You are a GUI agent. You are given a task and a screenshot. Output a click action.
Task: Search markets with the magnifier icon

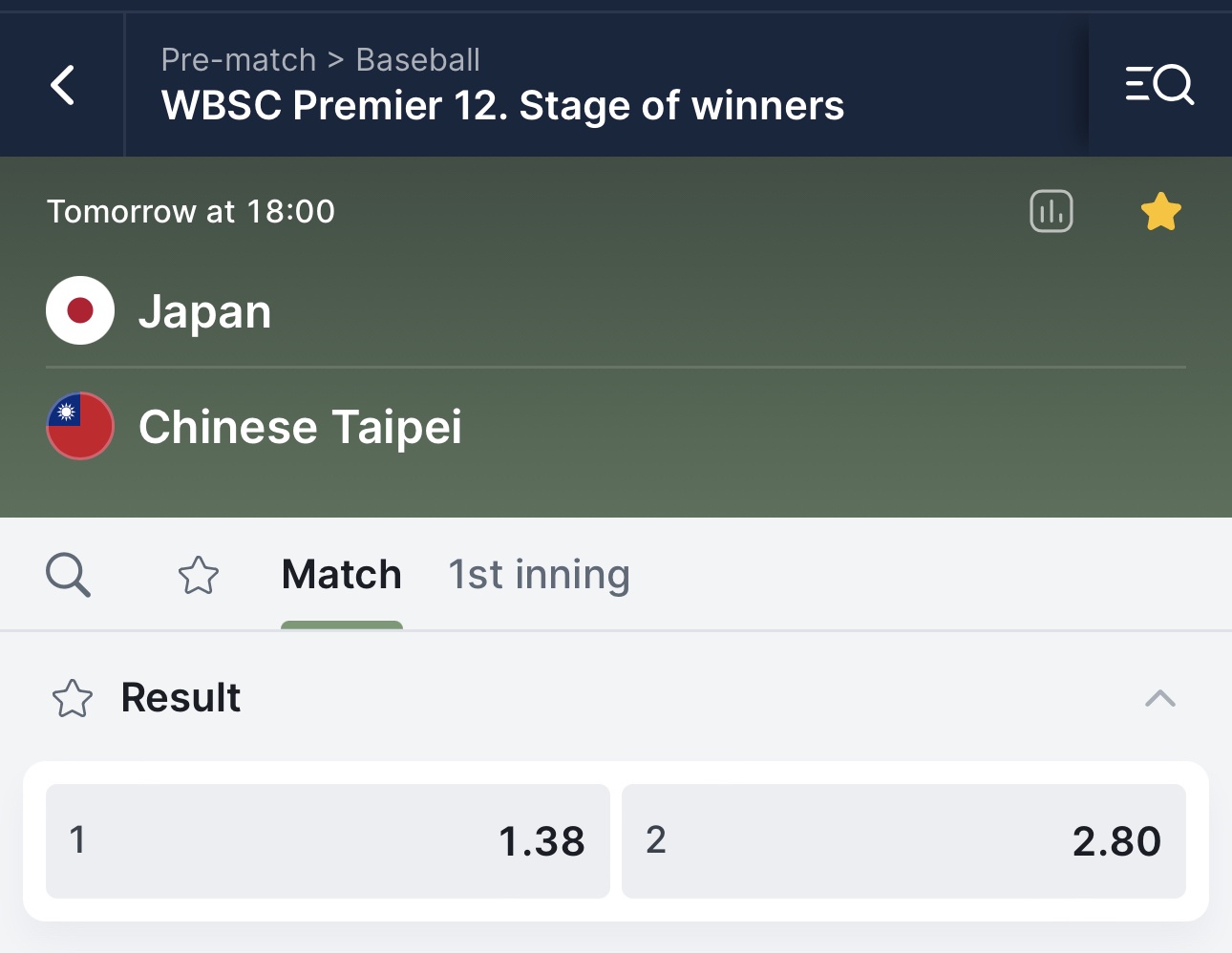click(x=68, y=575)
